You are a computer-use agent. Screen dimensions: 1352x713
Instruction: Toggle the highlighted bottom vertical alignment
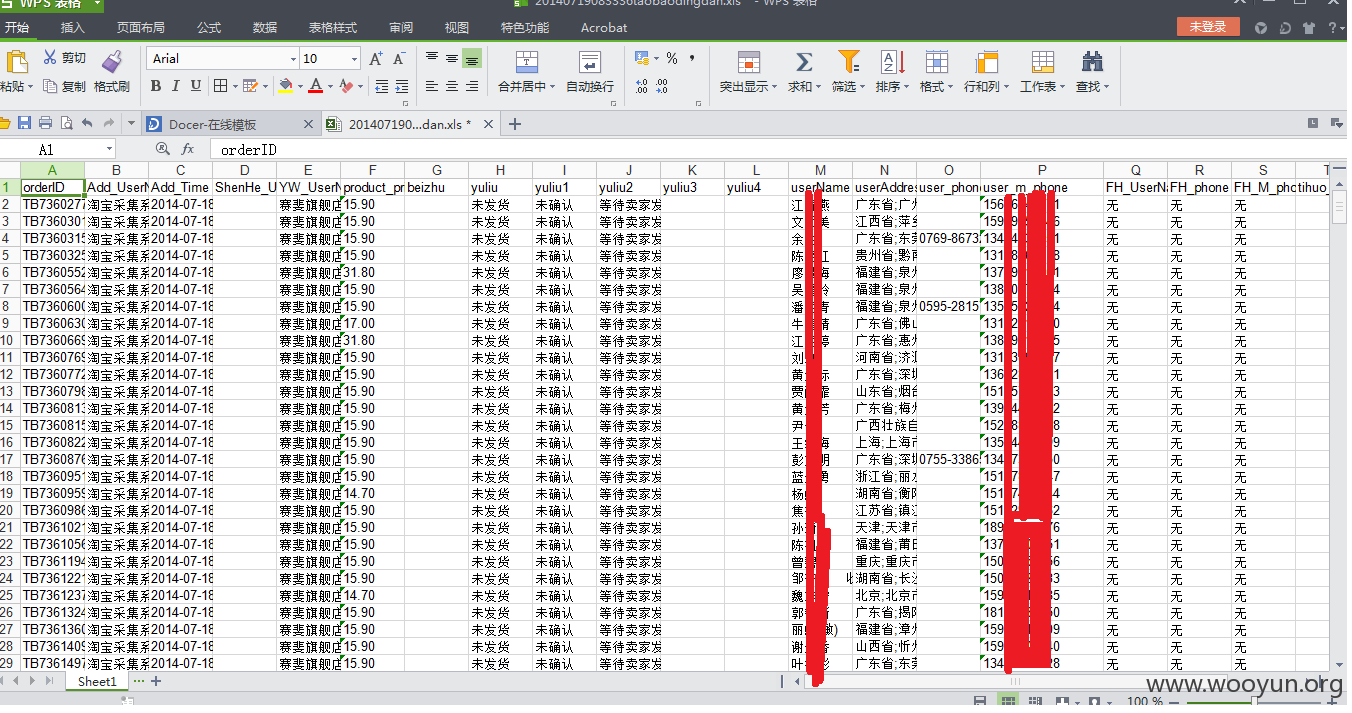pyautogui.click(x=472, y=58)
